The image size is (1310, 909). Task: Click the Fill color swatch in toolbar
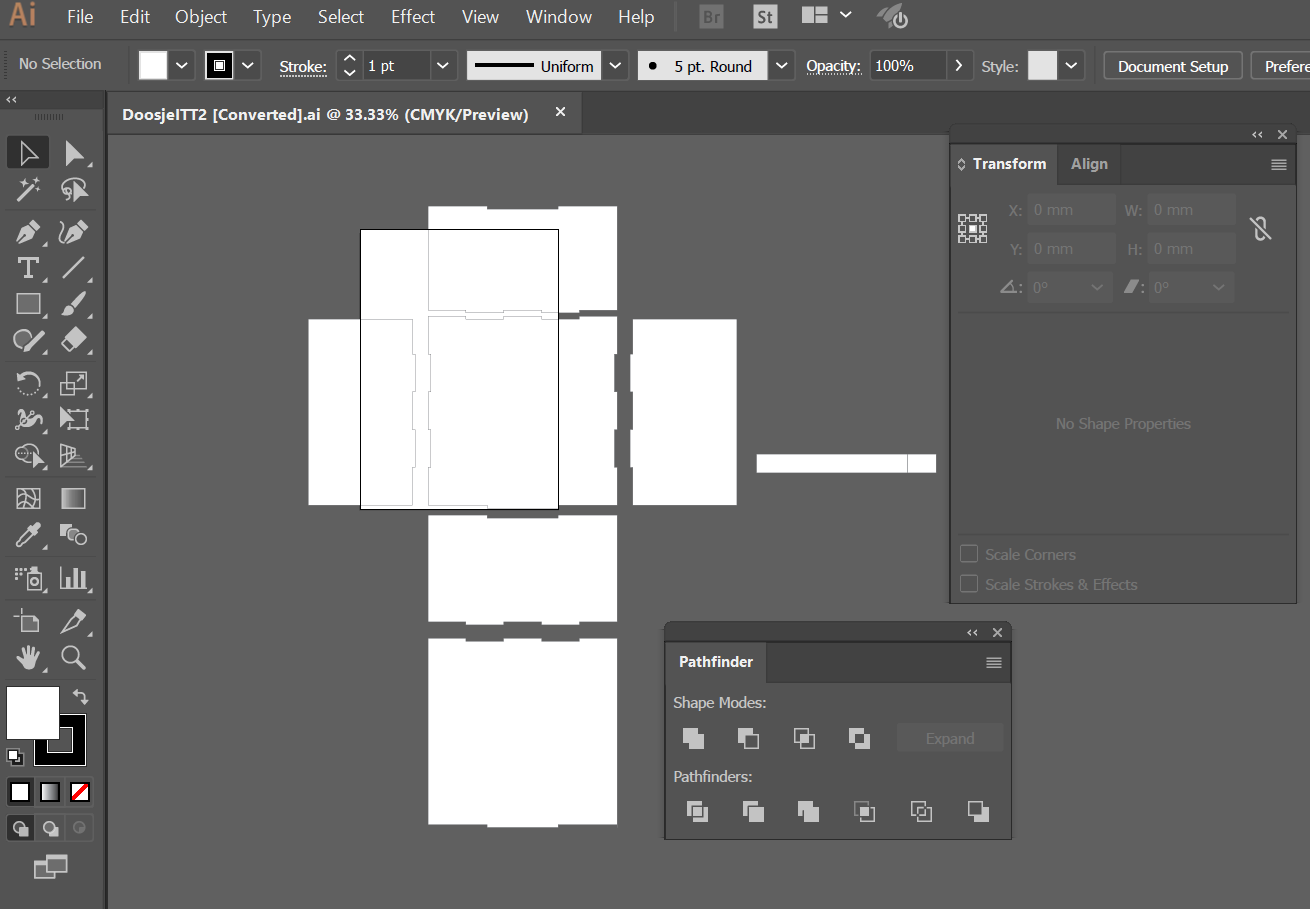pyautogui.click(x=33, y=712)
